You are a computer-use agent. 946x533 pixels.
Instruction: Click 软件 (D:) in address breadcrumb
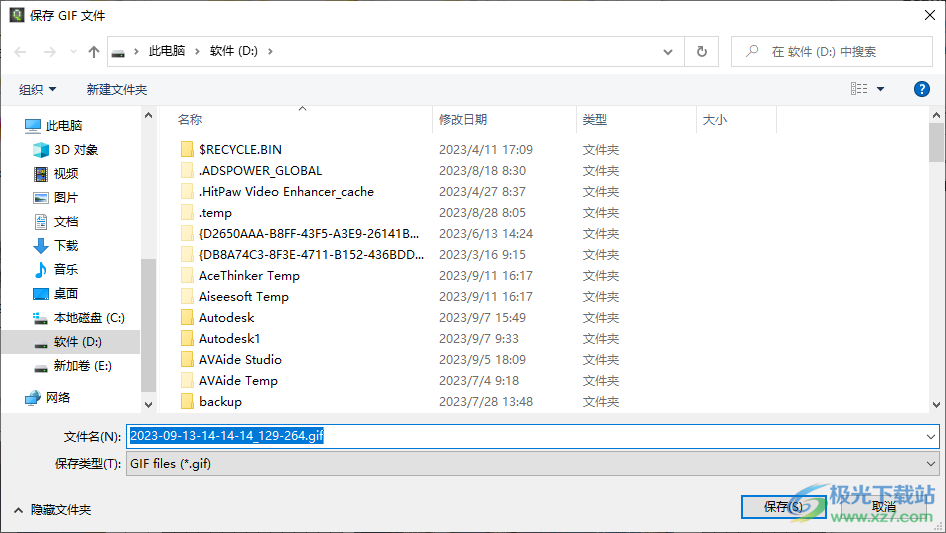pyautogui.click(x=233, y=51)
